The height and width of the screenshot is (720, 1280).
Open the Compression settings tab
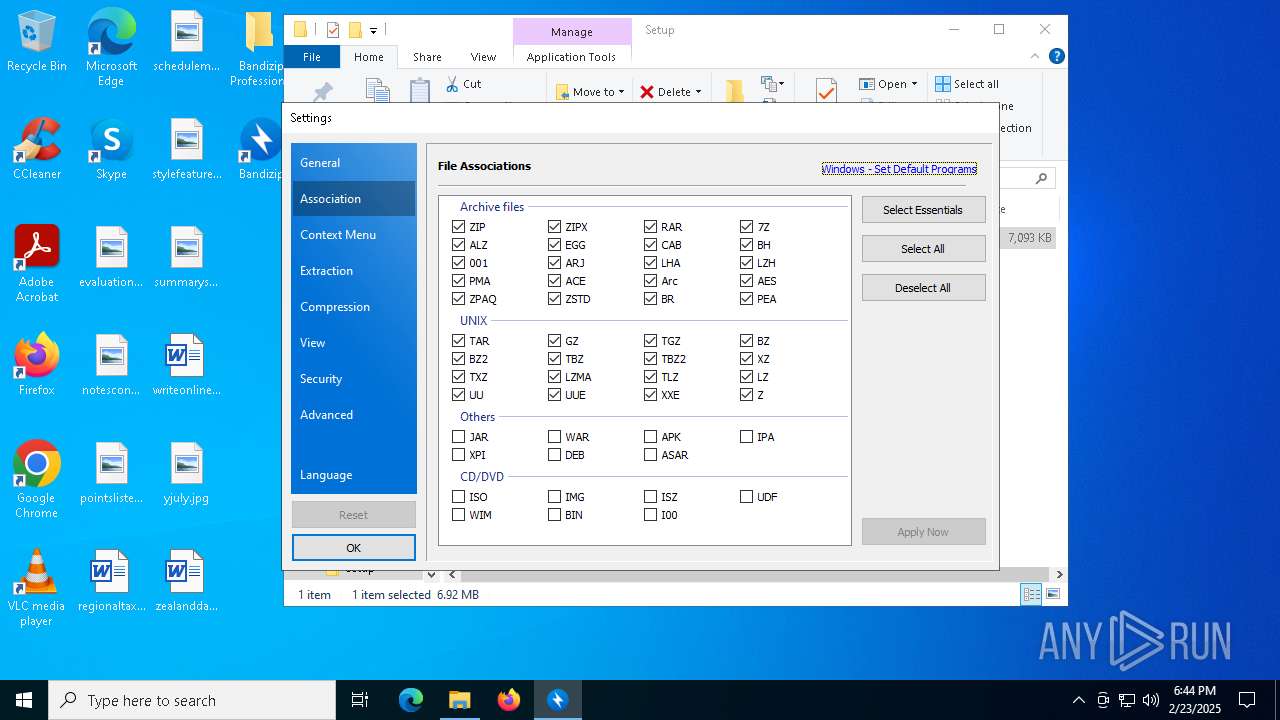[353, 307]
